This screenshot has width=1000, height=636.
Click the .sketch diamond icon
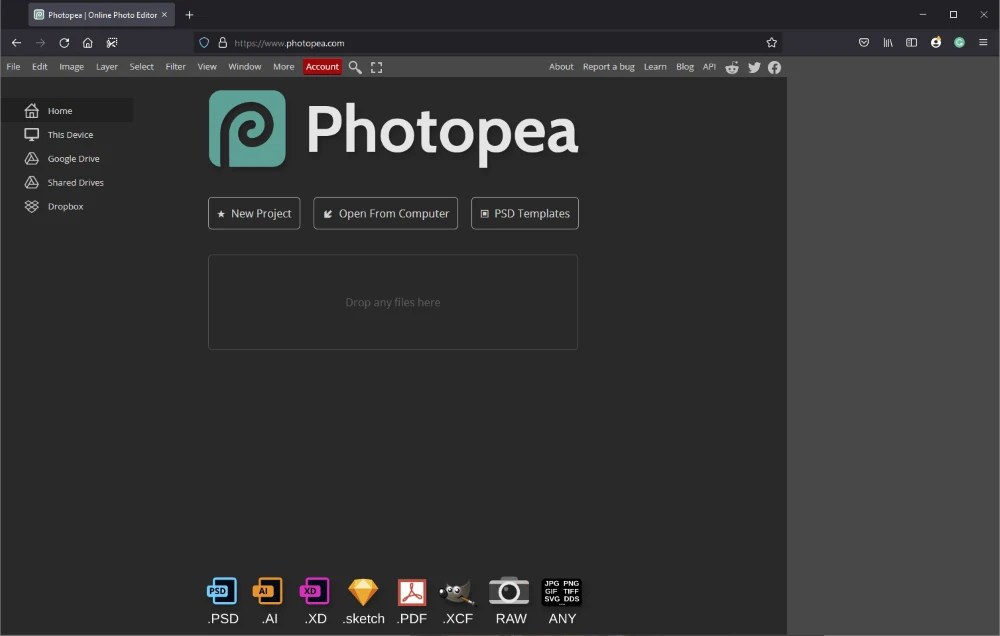click(363, 591)
